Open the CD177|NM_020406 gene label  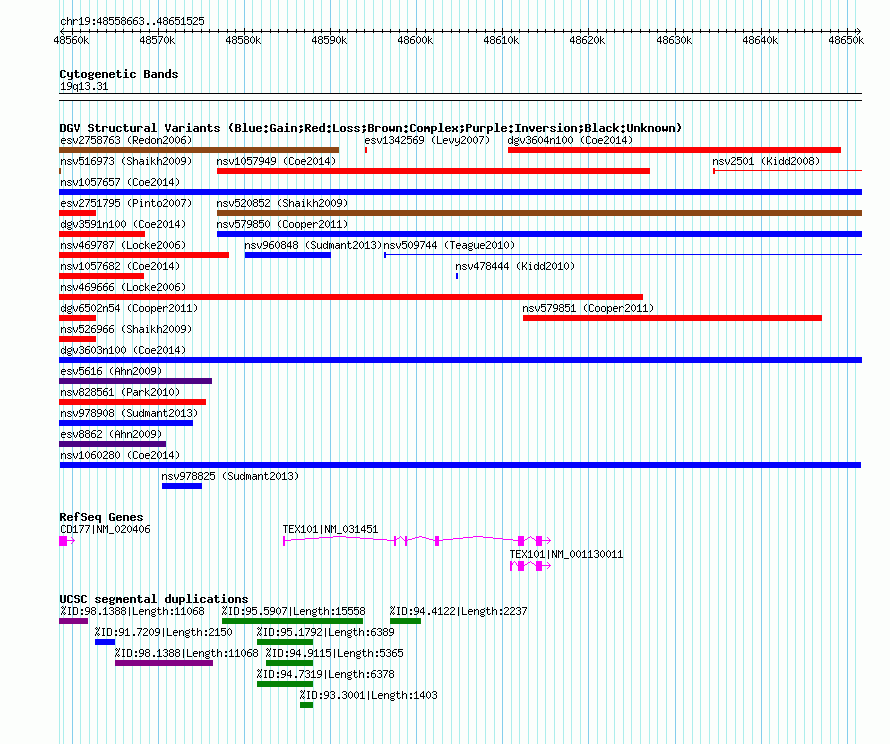coord(105,529)
